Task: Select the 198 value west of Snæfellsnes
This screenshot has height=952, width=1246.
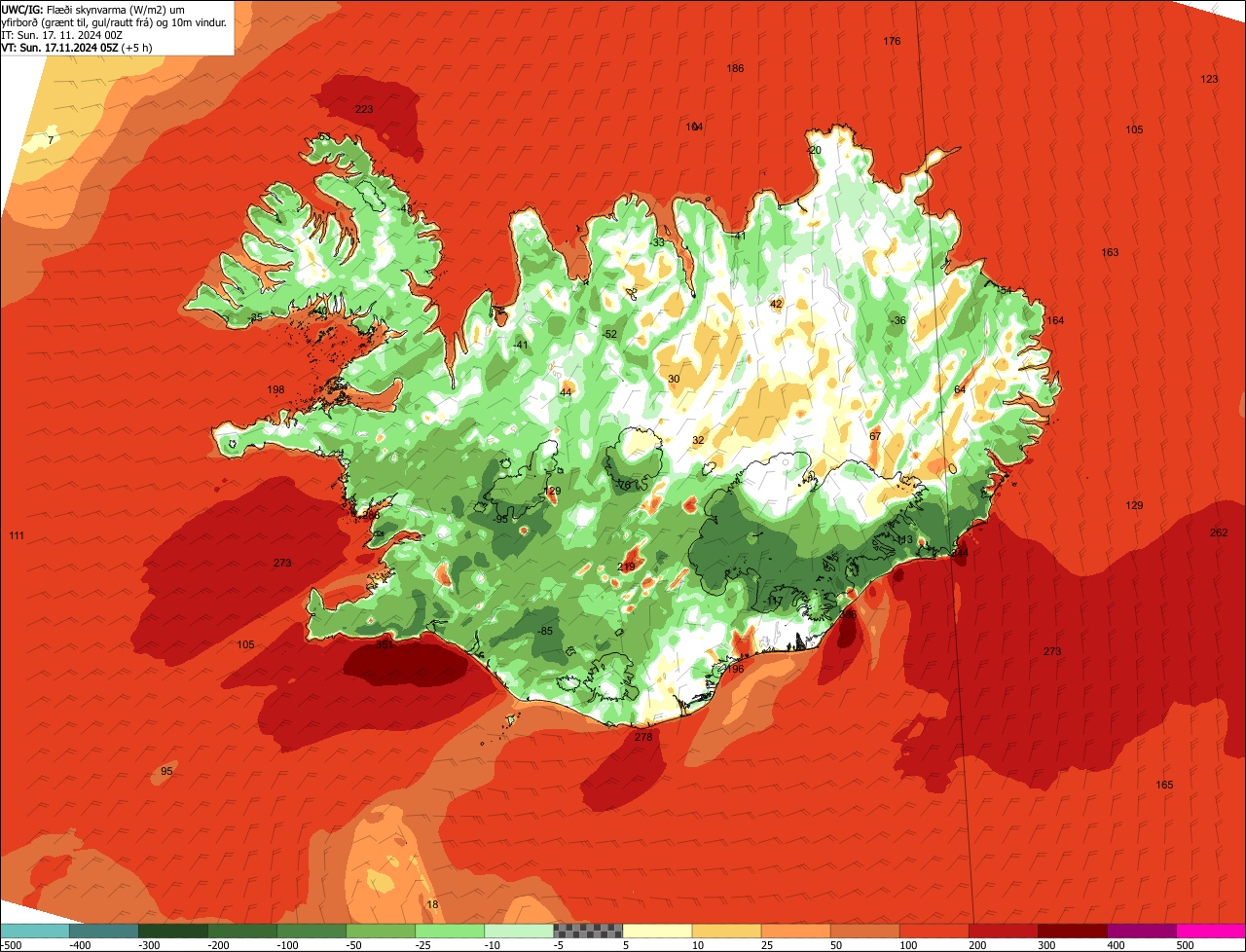Action: 275,389
